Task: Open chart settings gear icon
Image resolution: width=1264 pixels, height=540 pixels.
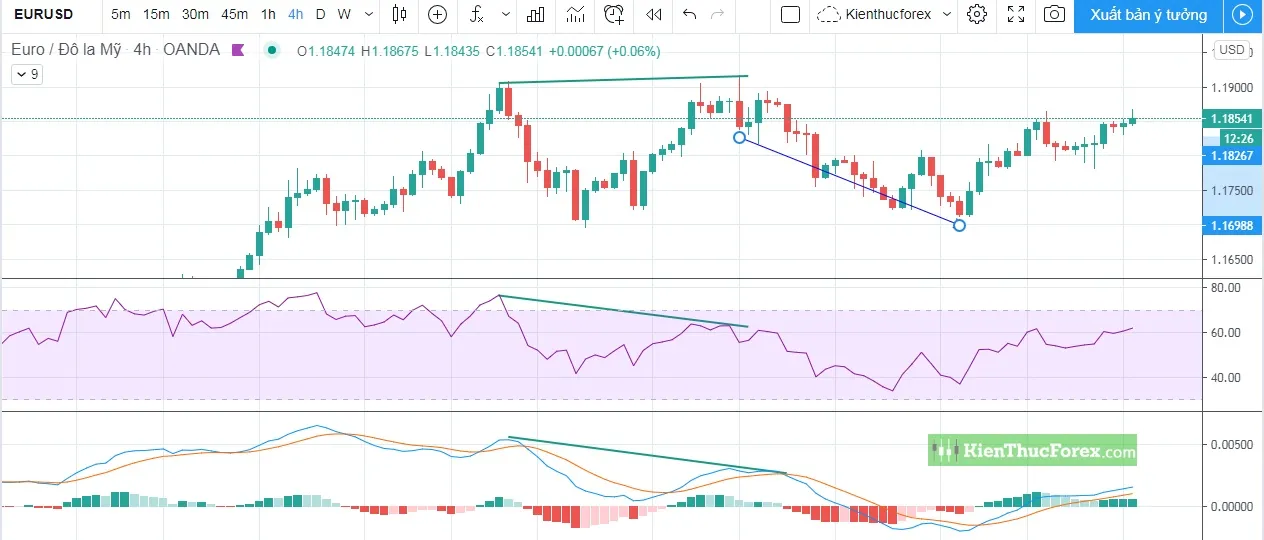Action: [977, 14]
